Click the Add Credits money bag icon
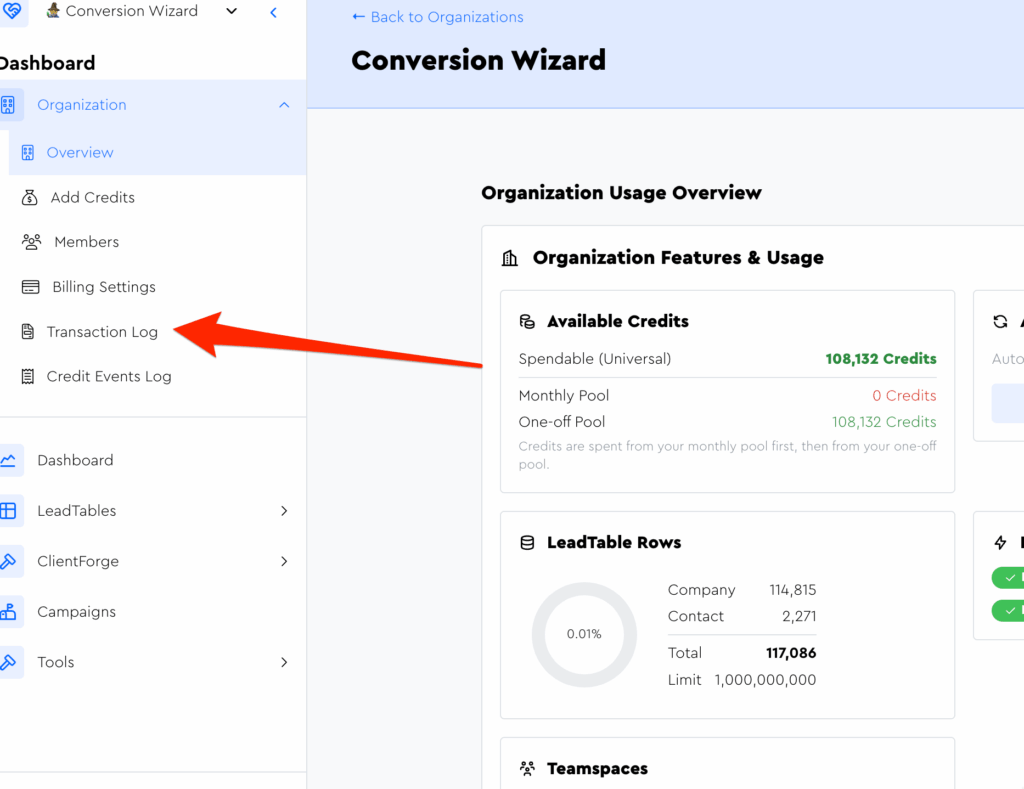 tap(29, 198)
